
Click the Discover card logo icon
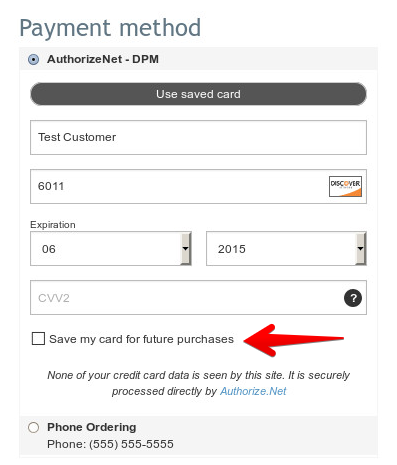pos(345,186)
